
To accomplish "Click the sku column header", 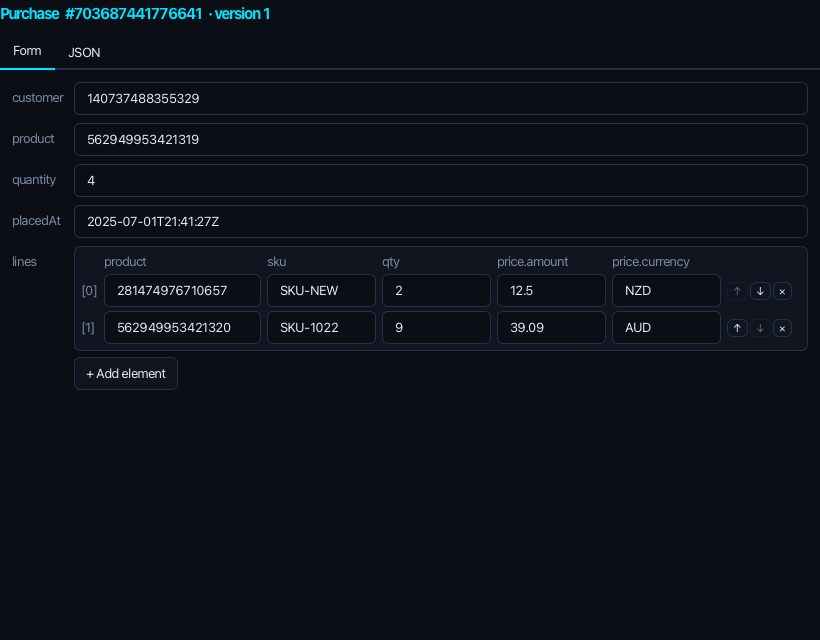I will 277,261.
